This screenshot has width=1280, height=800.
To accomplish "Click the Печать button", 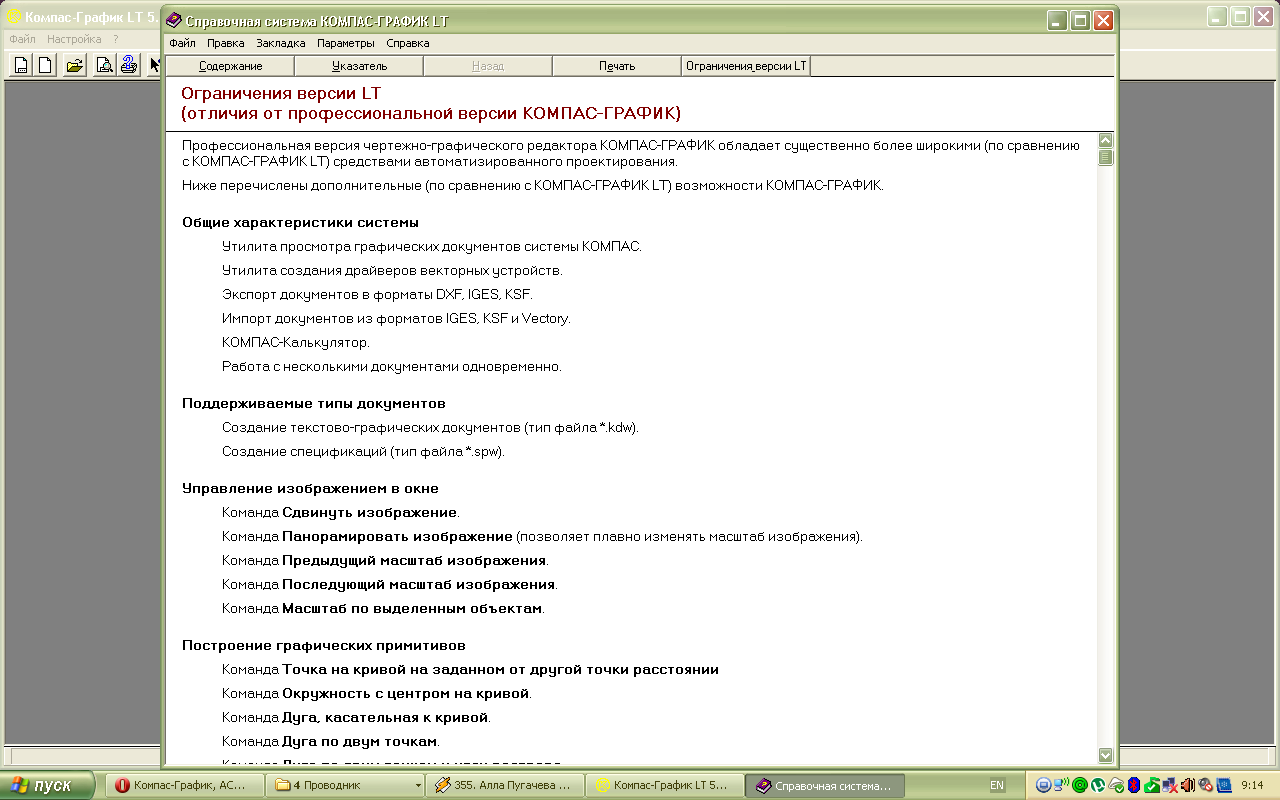I will point(617,66).
